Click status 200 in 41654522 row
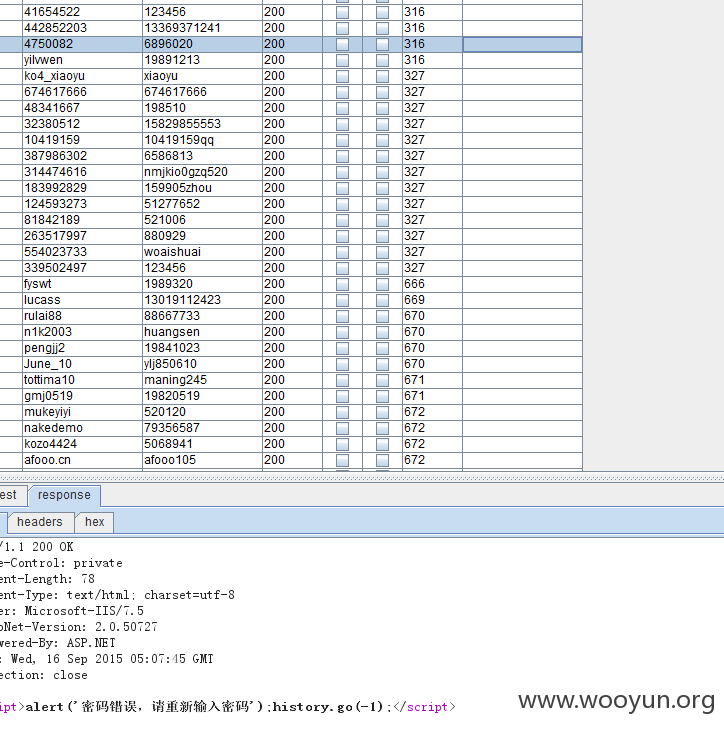 (x=292, y=12)
